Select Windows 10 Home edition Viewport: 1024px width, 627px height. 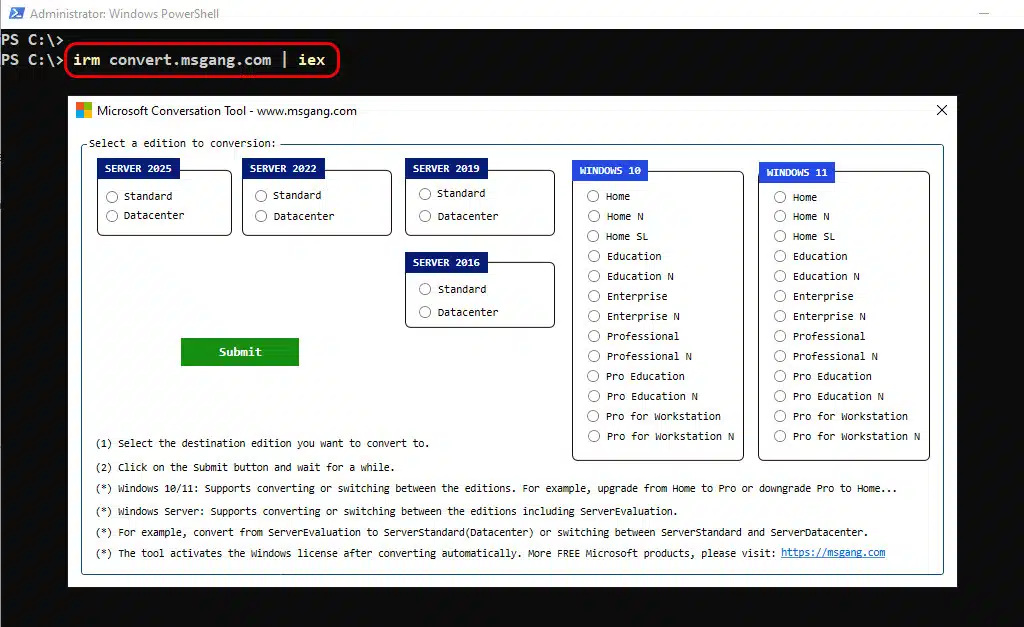click(594, 197)
